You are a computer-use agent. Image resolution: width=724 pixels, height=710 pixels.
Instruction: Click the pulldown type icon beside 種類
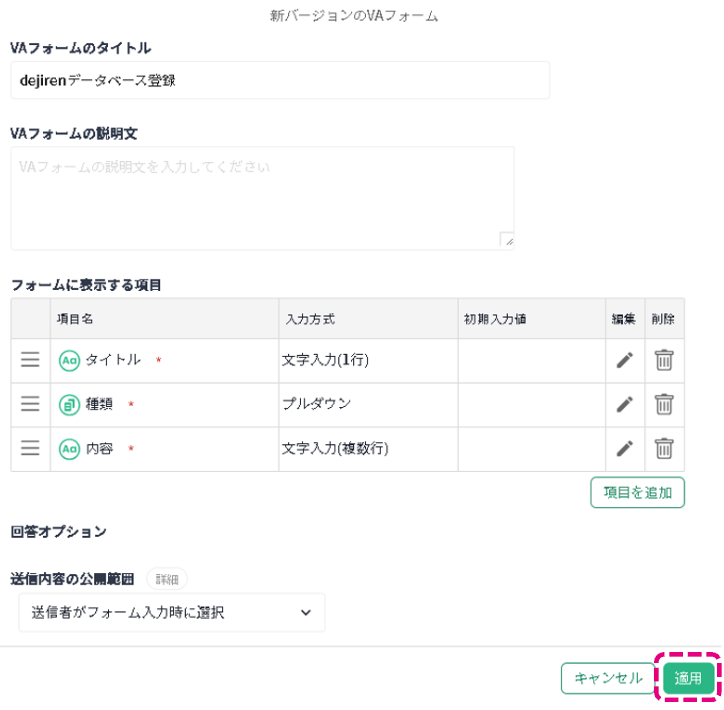click(69, 405)
